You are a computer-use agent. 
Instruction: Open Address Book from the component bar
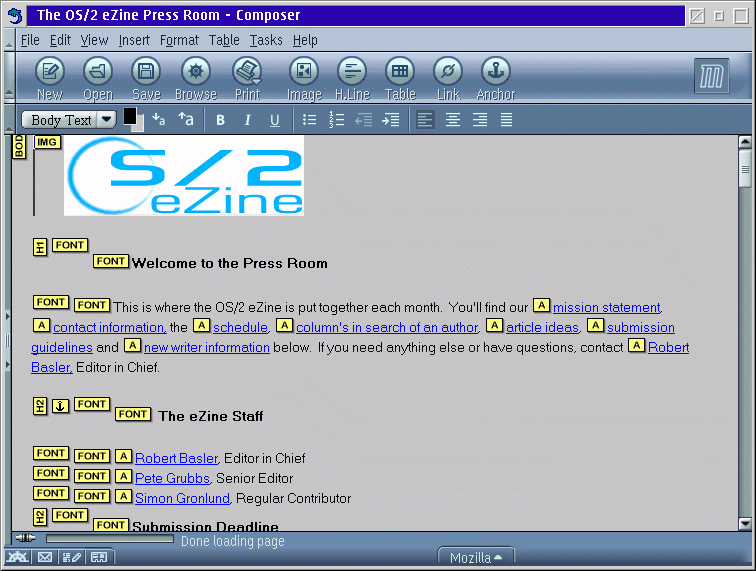[x=99, y=557]
